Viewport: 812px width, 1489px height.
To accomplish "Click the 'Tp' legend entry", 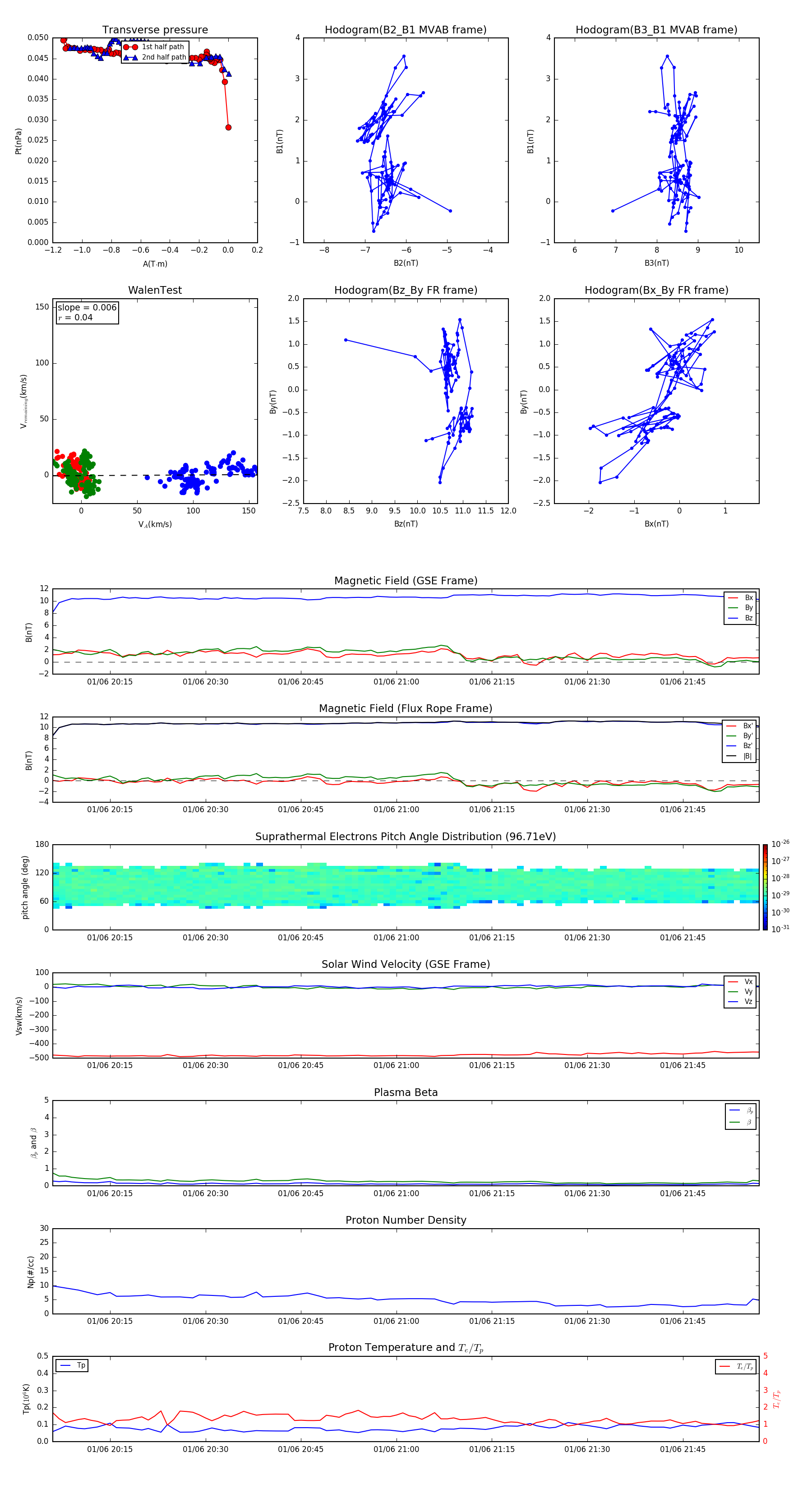I will pyautogui.click(x=73, y=1365).
